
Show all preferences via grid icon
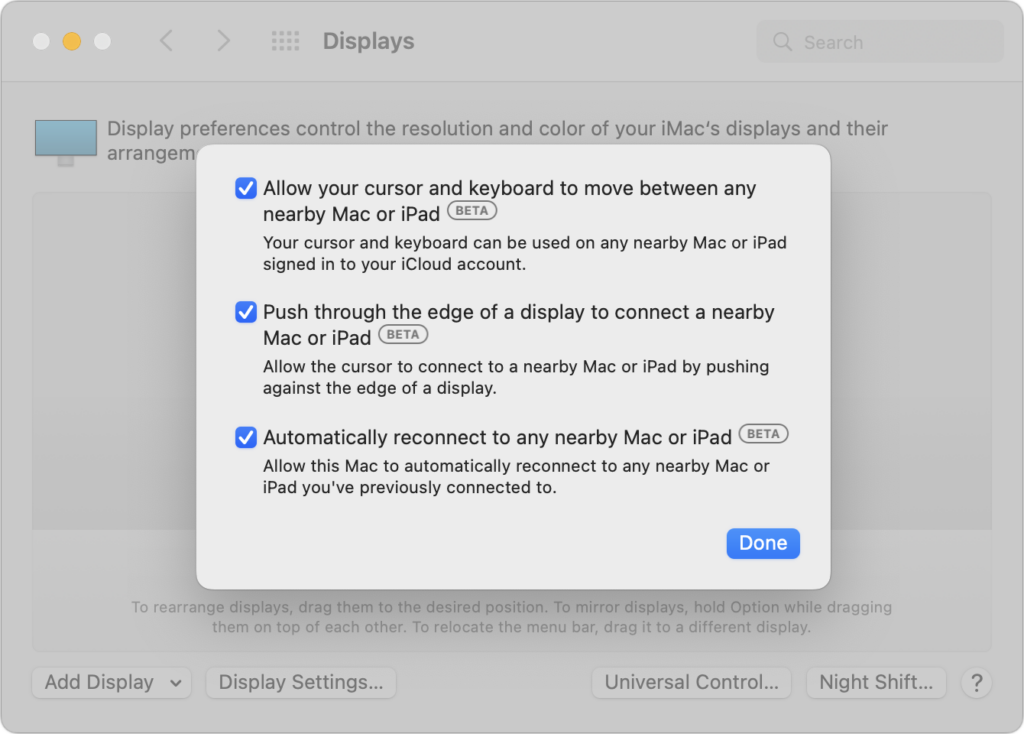pyautogui.click(x=285, y=41)
